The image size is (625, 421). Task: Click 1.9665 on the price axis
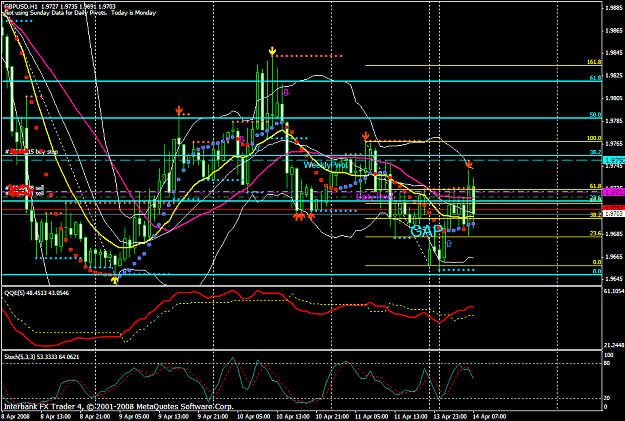click(614, 256)
